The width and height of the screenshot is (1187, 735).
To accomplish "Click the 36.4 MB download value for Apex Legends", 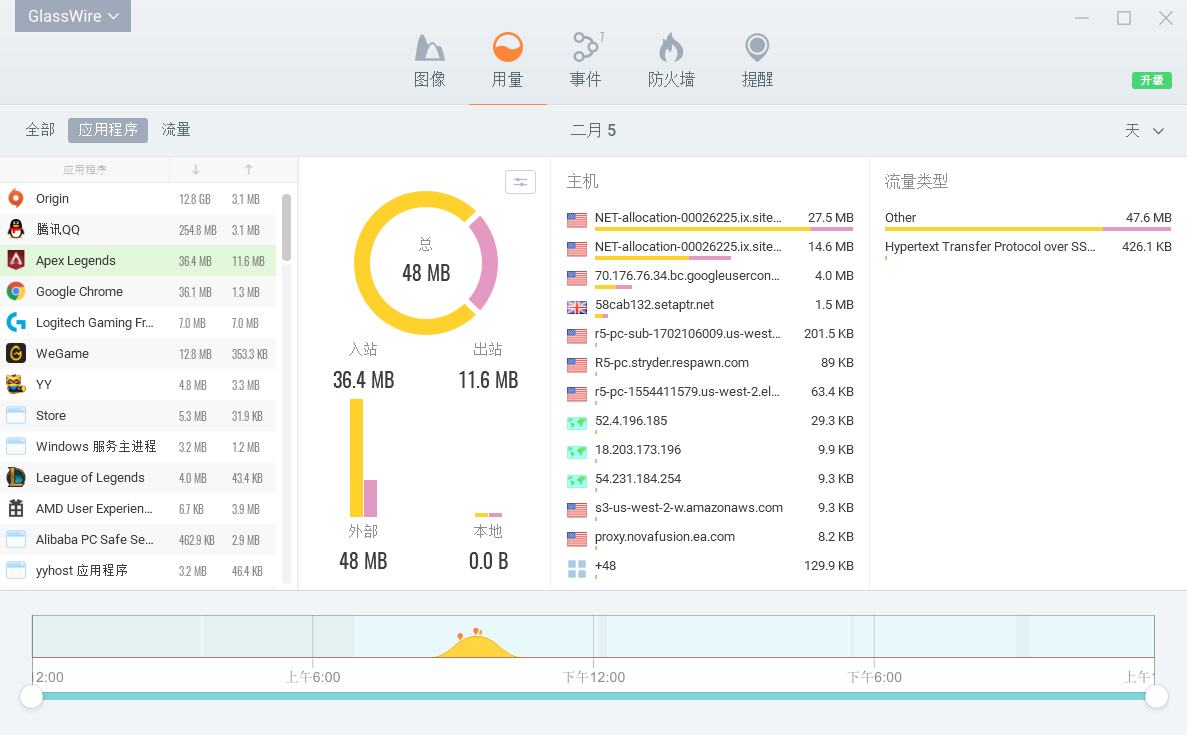I will click(195, 261).
